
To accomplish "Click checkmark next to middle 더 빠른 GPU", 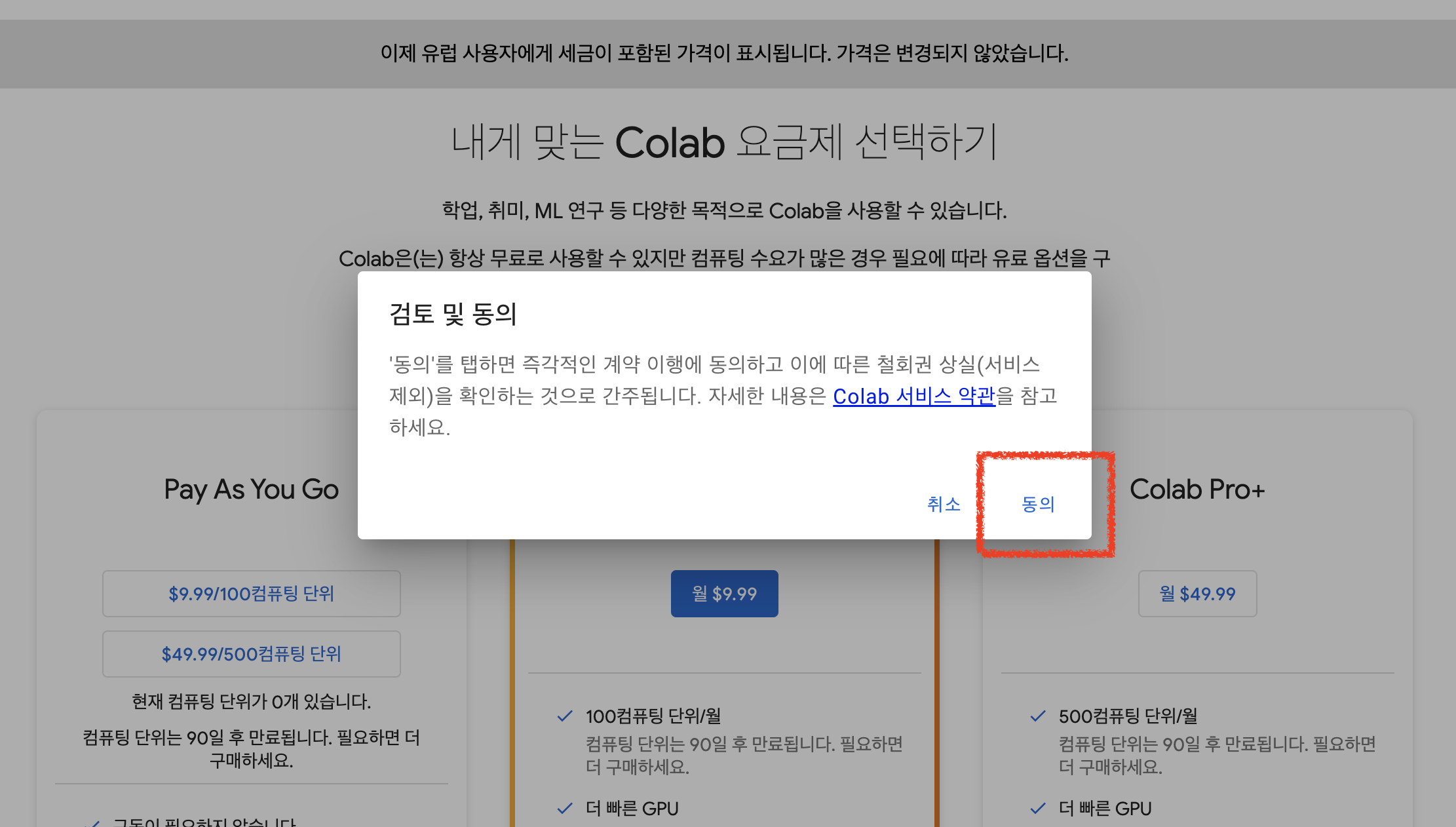I will coord(564,809).
